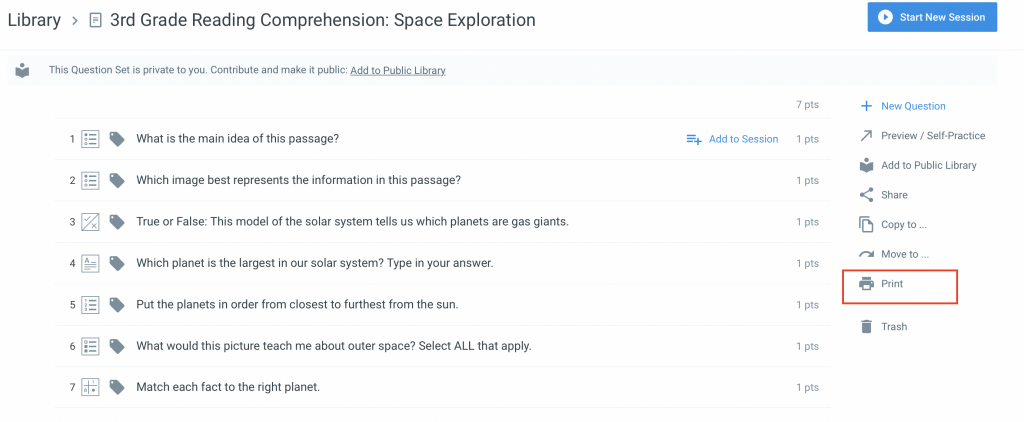Click the multiple choice icon for question 2
1024x422 pixels.
click(x=90, y=181)
